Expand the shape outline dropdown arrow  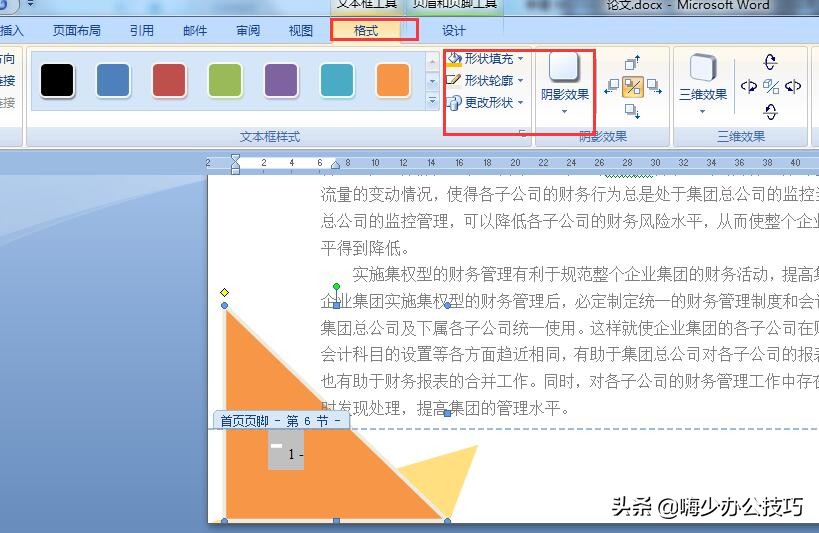[x=520, y=80]
